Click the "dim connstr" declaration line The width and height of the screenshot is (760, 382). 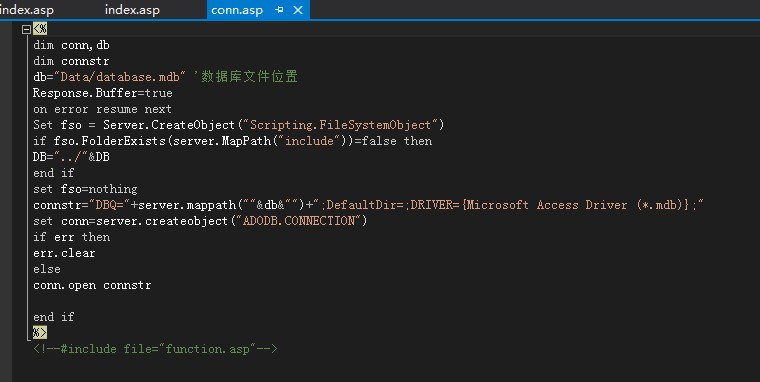click(x=71, y=61)
